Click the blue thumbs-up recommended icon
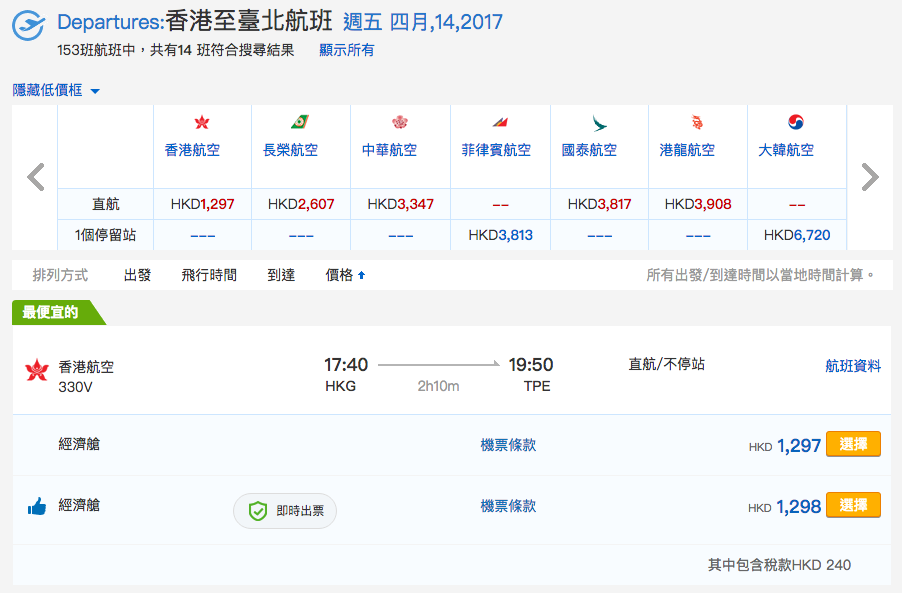Viewport: 902px width, 593px height. click(37, 506)
